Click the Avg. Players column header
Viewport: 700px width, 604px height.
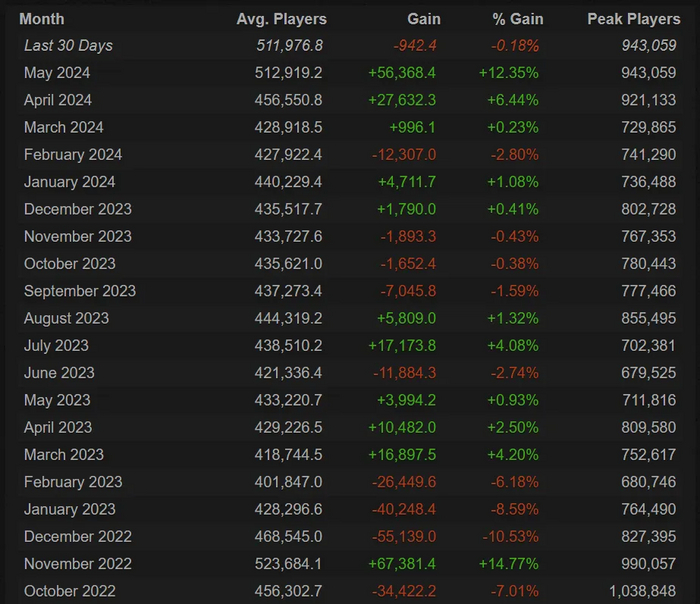(281, 19)
